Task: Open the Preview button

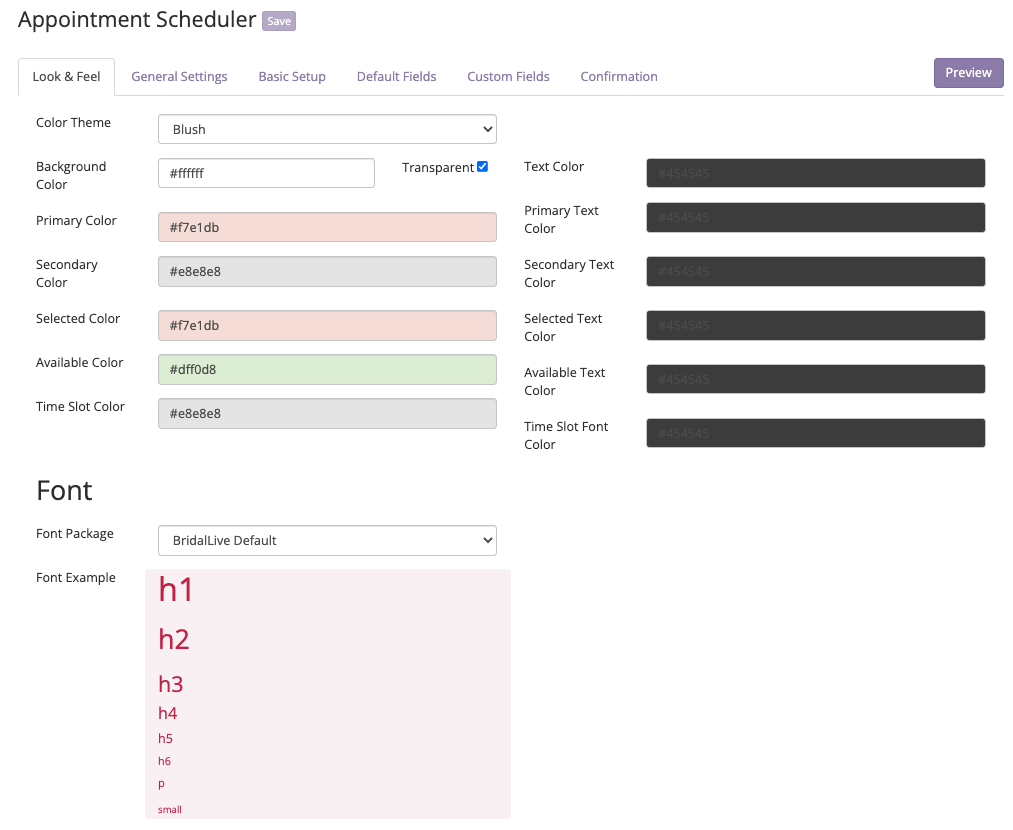Action: pyautogui.click(x=968, y=73)
